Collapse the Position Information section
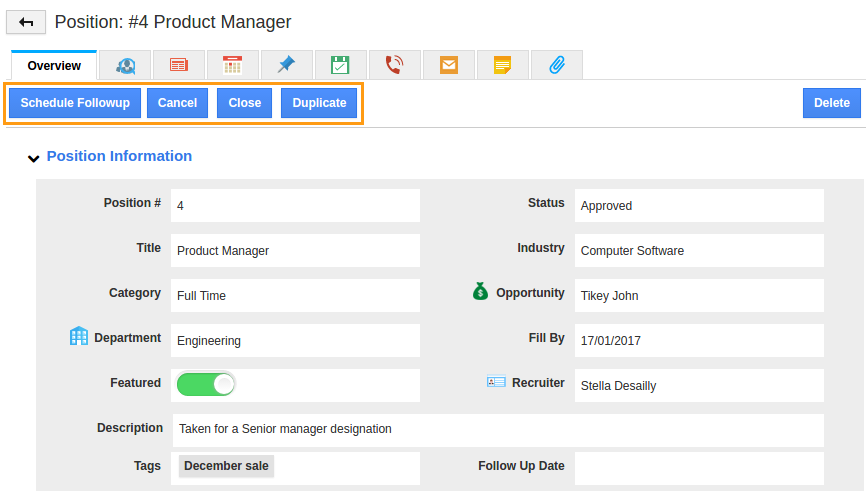Image resolution: width=866 pixels, height=491 pixels. [34, 158]
